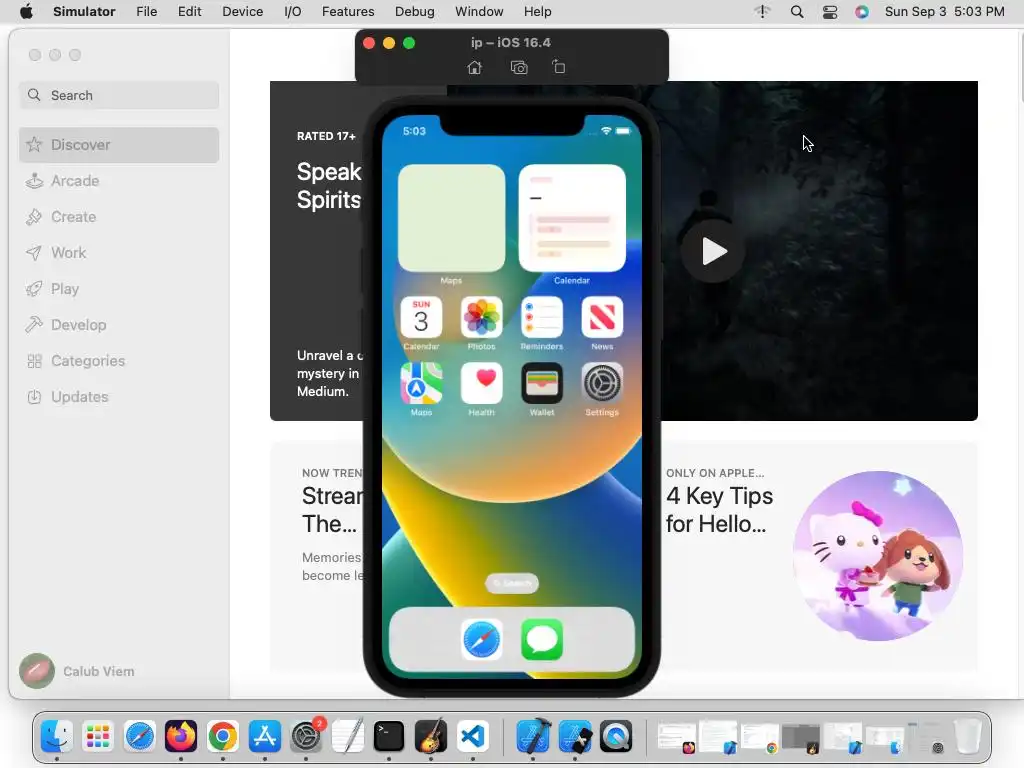Launch Messages from the iPhone dock

tap(542, 639)
